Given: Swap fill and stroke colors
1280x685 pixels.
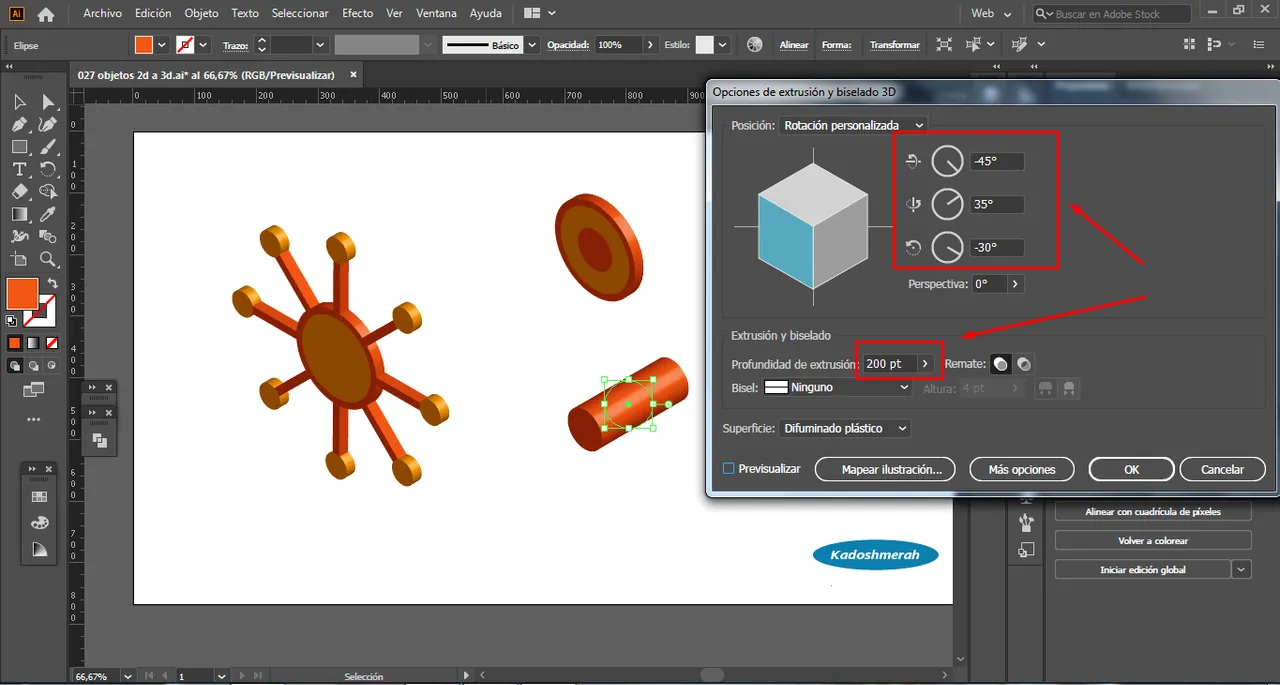Looking at the screenshot, I should [51, 284].
